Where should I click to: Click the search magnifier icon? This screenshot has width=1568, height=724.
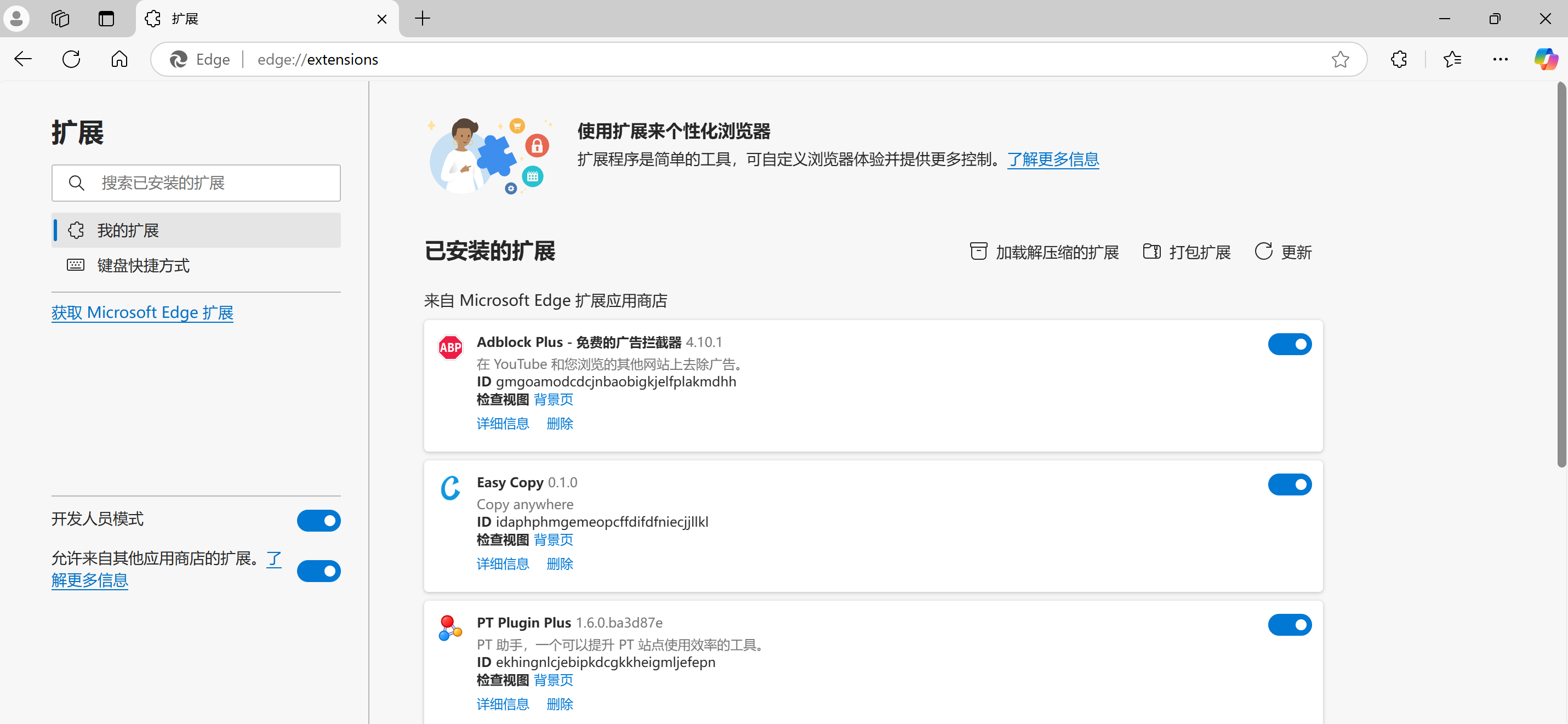click(x=76, y=183)
